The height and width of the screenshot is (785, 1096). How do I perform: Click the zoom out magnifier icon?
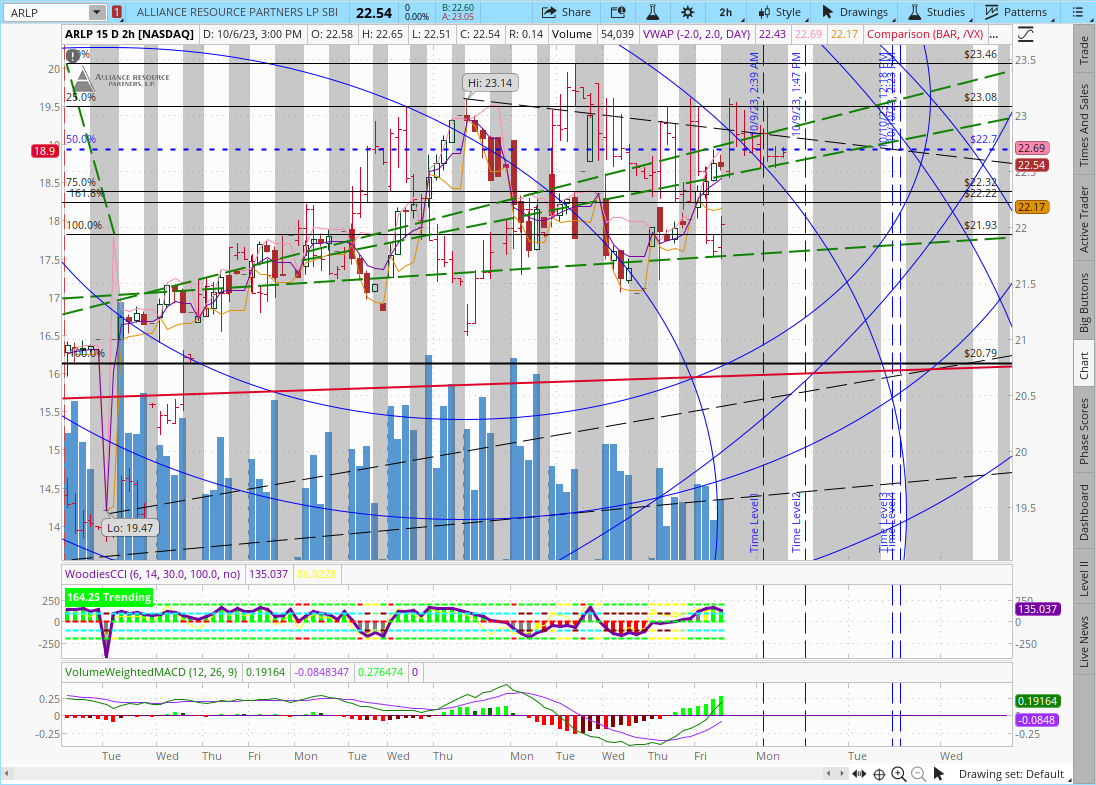tap(918, 774)
